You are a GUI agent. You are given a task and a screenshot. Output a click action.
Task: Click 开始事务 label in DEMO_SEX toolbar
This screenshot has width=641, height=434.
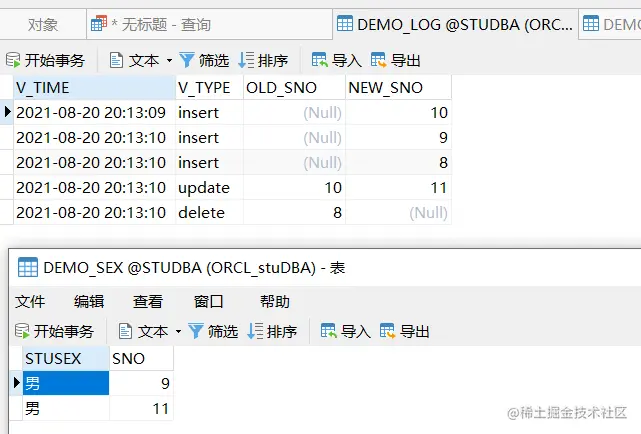coord(64,331)
